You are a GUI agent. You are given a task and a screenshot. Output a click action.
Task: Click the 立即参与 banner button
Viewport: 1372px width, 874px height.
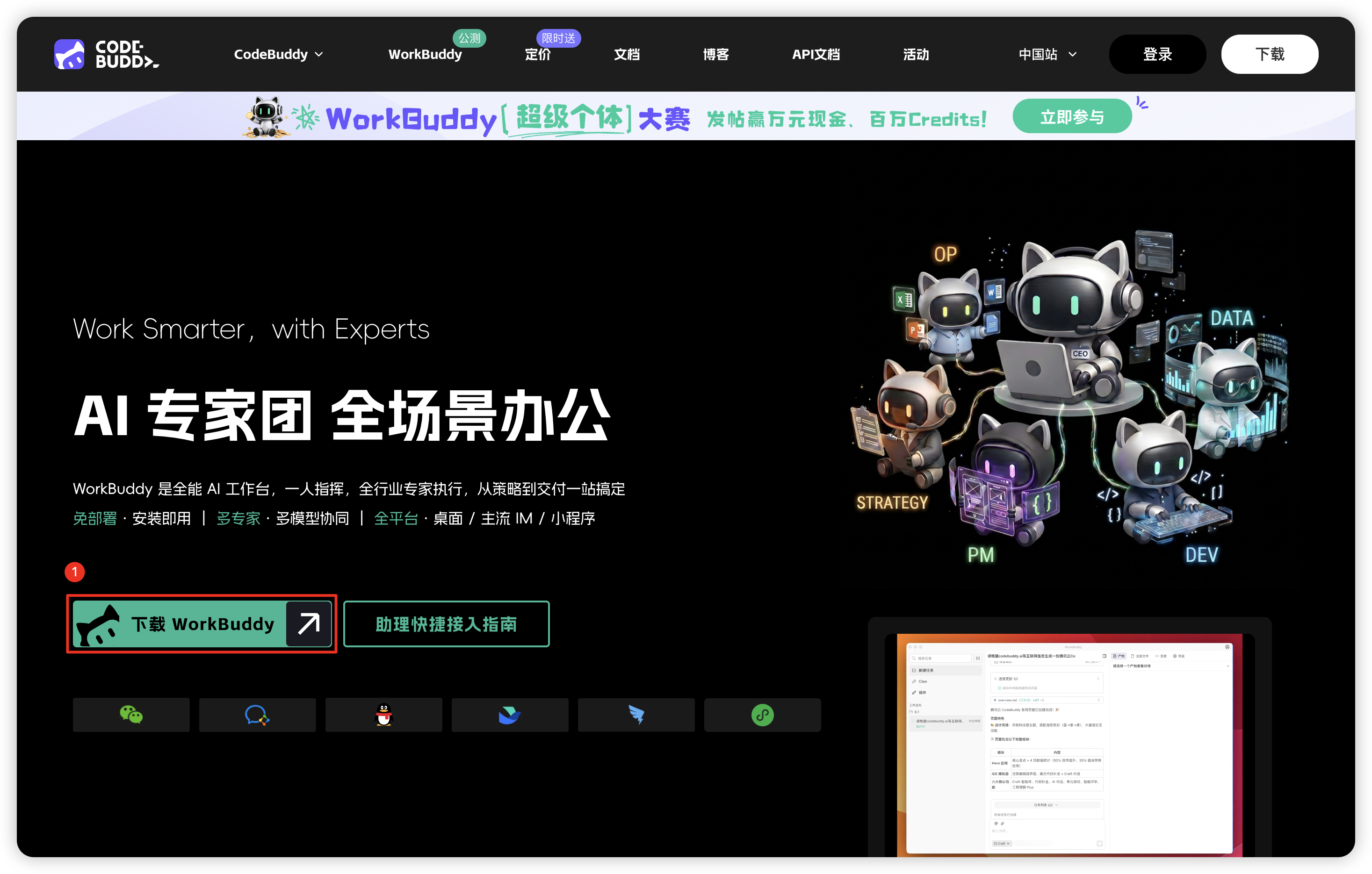pyautogui.click(x=1072, y=117)
